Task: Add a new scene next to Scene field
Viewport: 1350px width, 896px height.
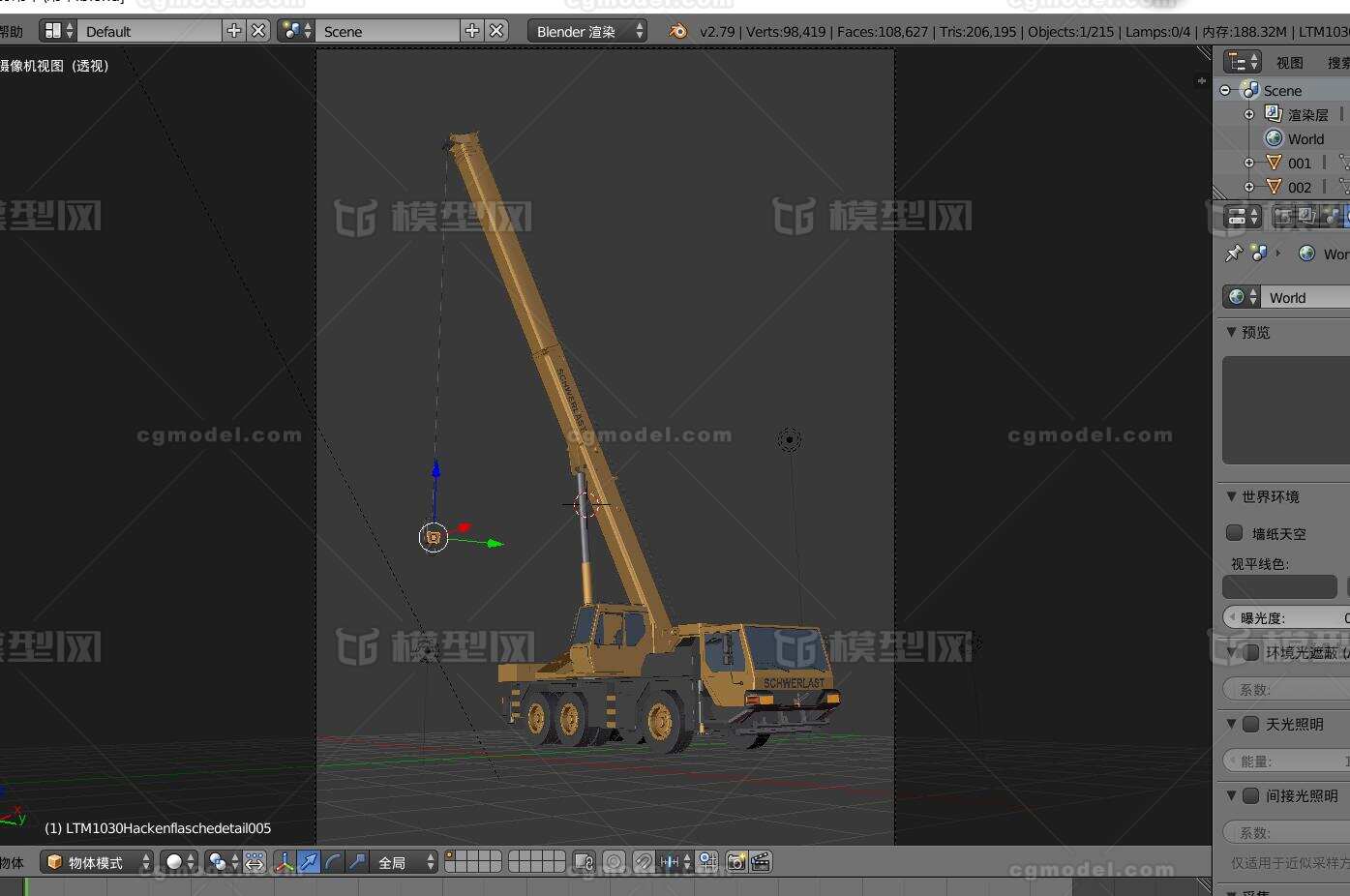Action: pyautogui.click(x=472, y=31)
